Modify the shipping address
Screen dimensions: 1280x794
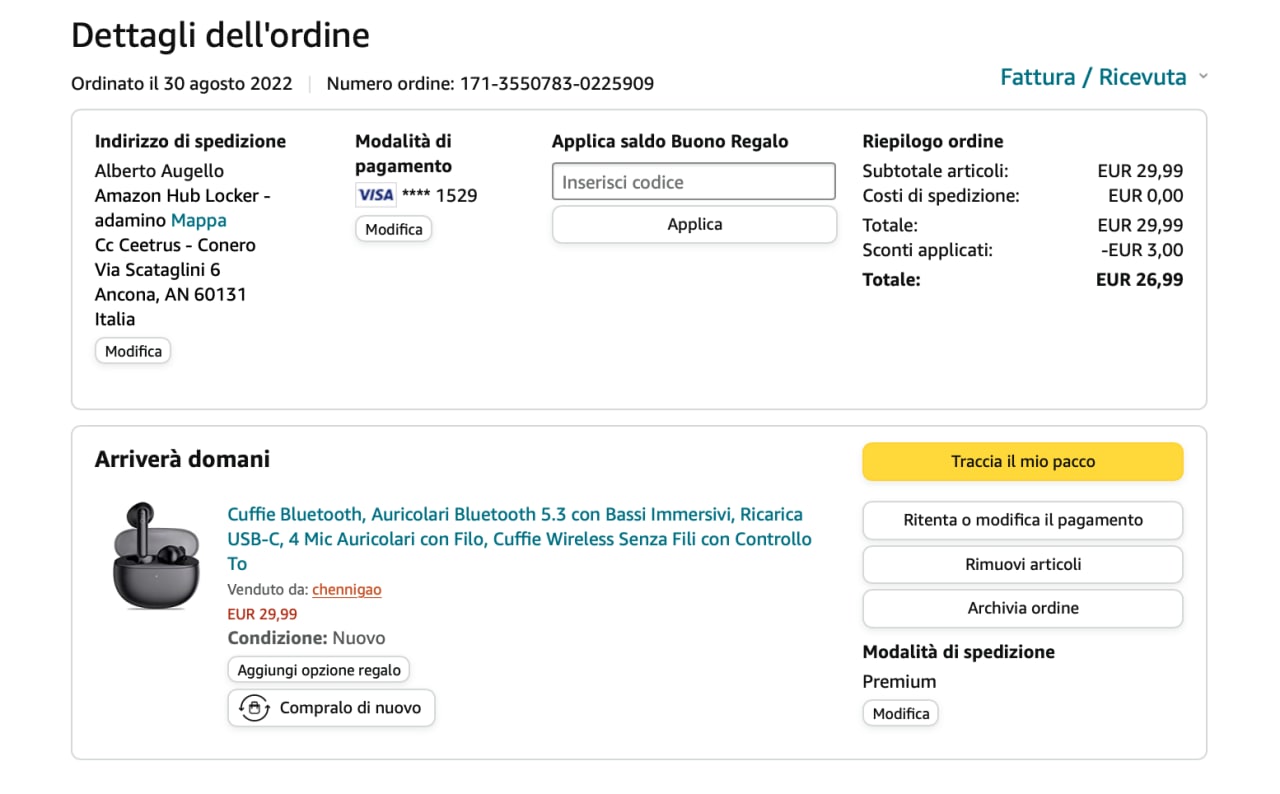(133, 351)
